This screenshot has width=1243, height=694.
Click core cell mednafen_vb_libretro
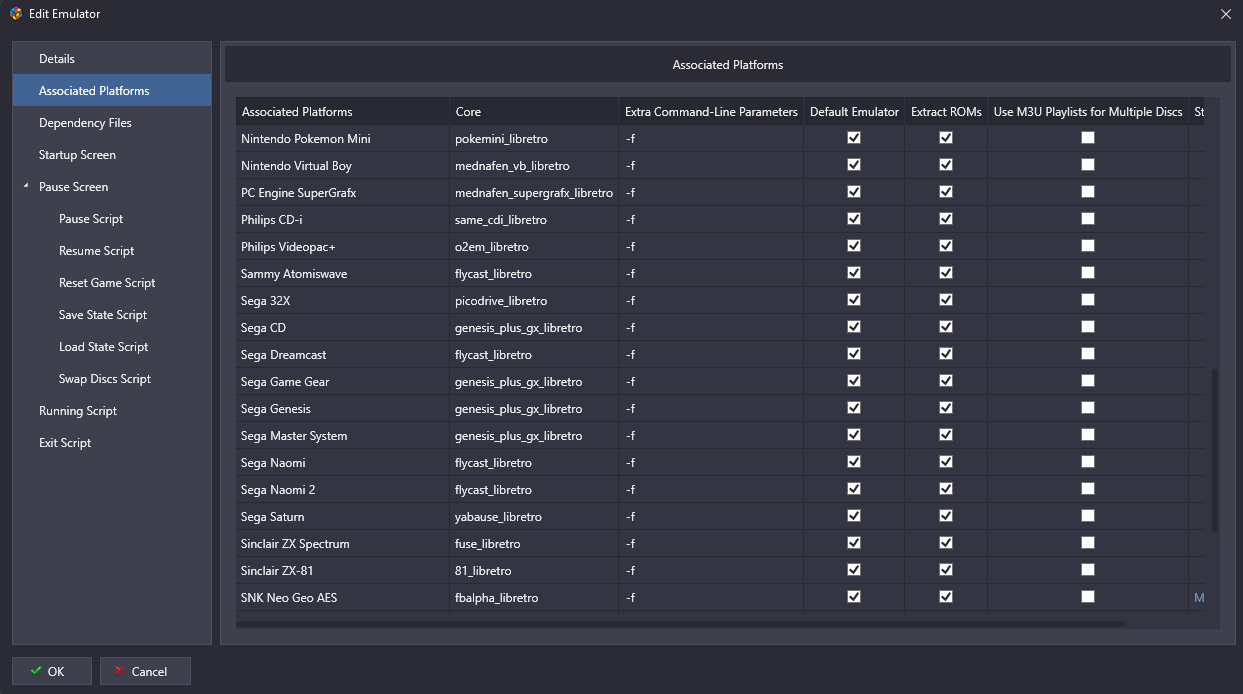534,165
